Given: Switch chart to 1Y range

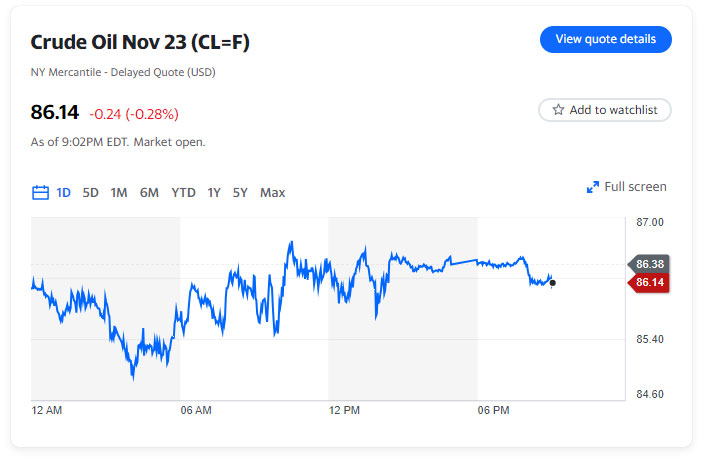Looking at the screenshot, I should (214, 192).
